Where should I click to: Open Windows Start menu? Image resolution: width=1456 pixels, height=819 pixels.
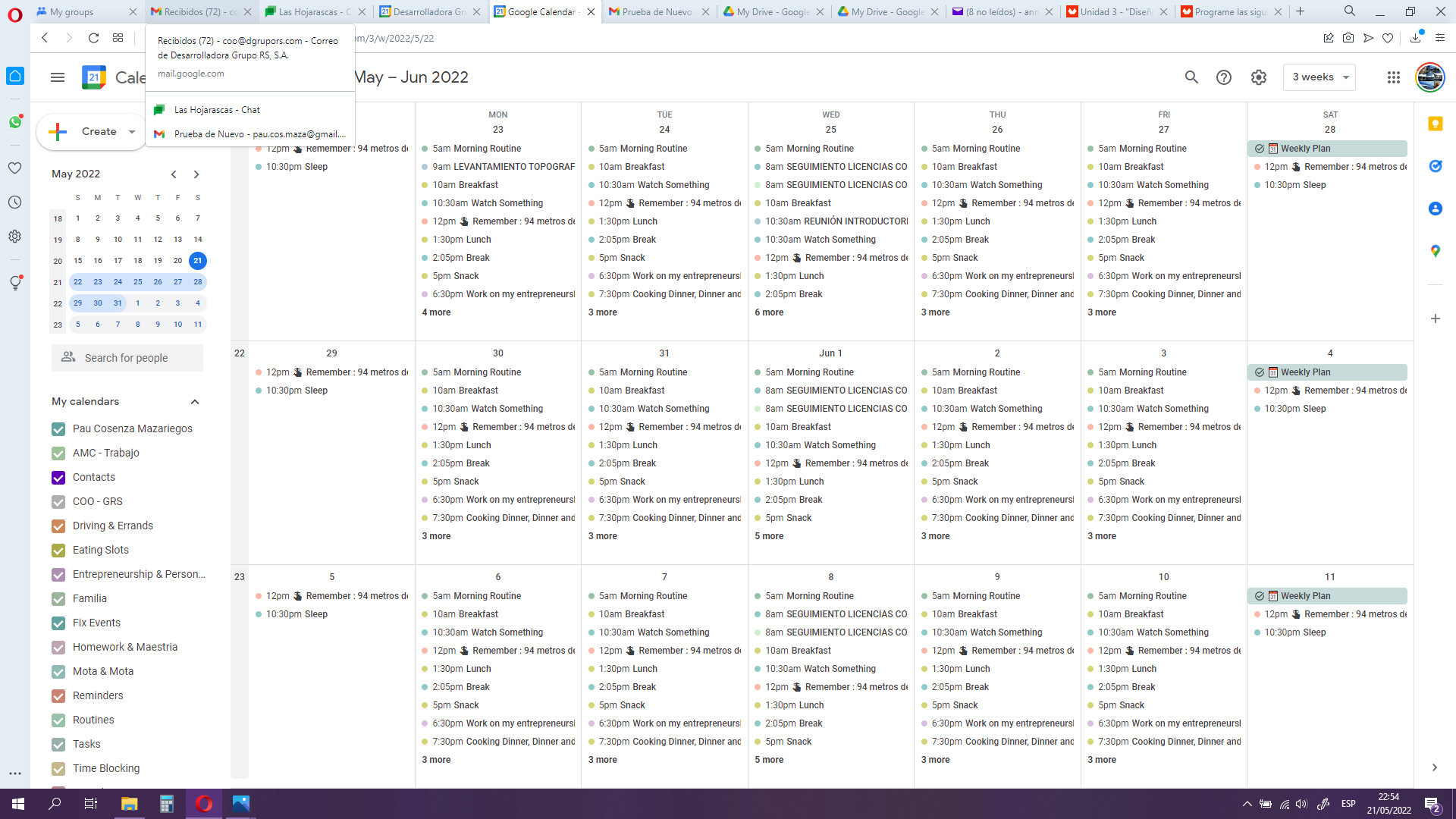(18, 804)
